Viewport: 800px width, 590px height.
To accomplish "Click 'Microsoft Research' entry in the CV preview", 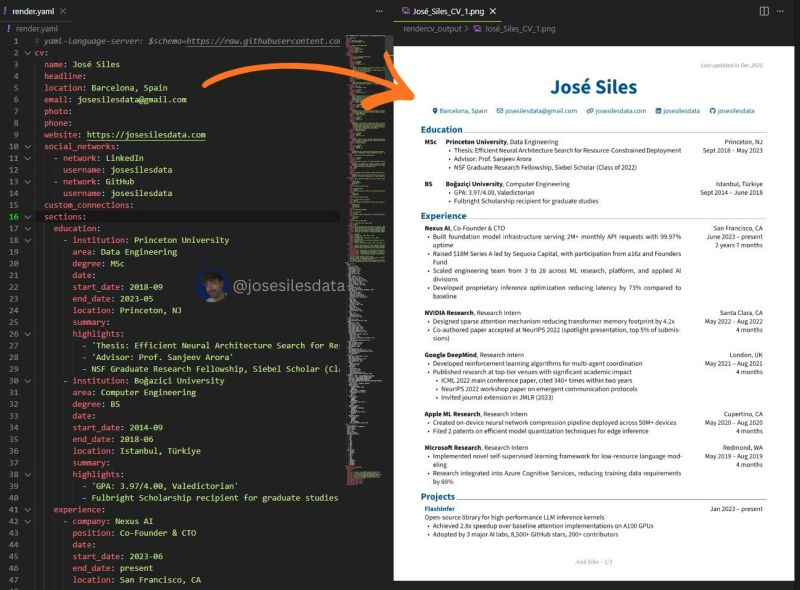I will (453, 448).
